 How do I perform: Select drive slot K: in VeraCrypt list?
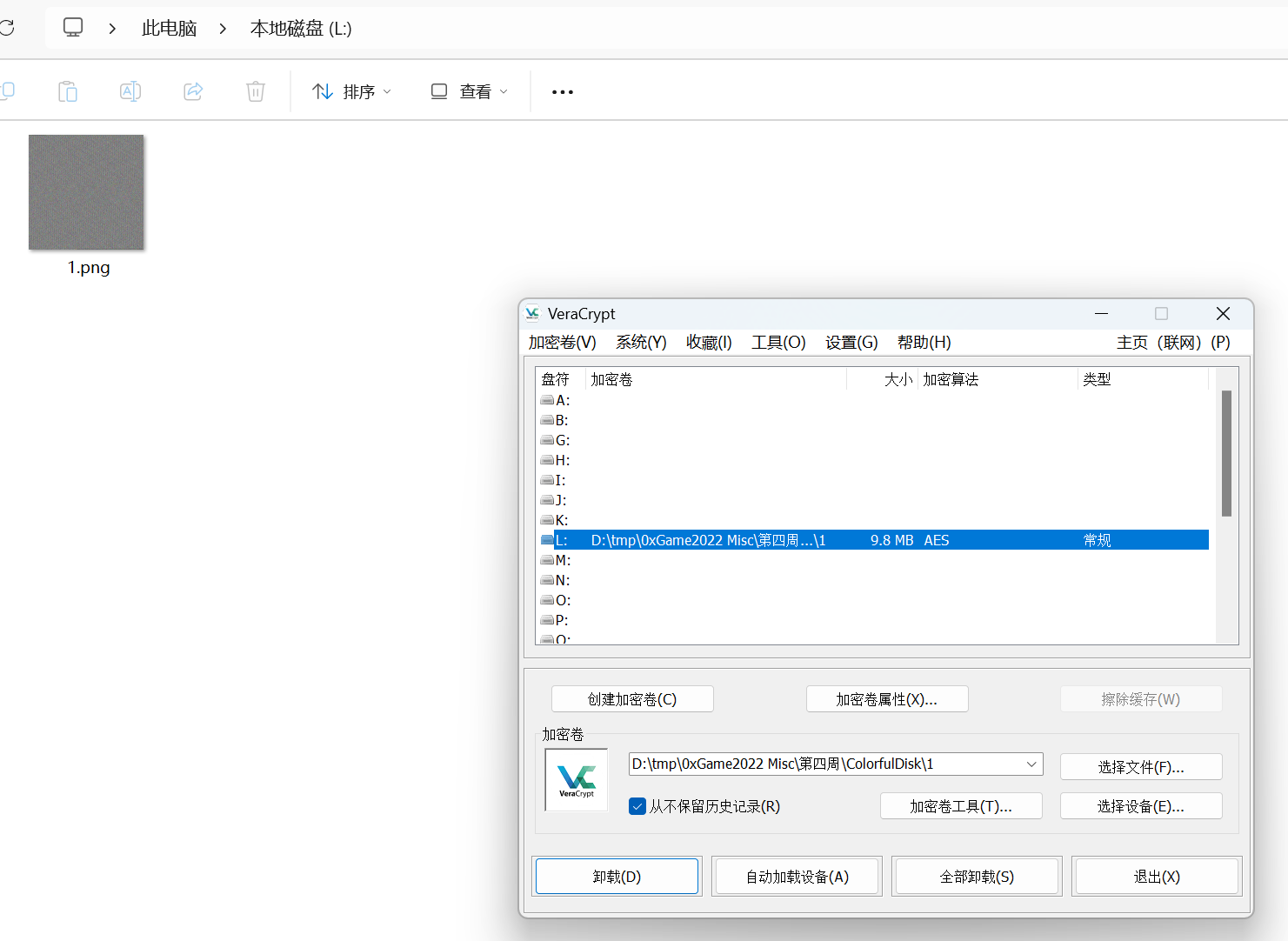tap(555, 520)
